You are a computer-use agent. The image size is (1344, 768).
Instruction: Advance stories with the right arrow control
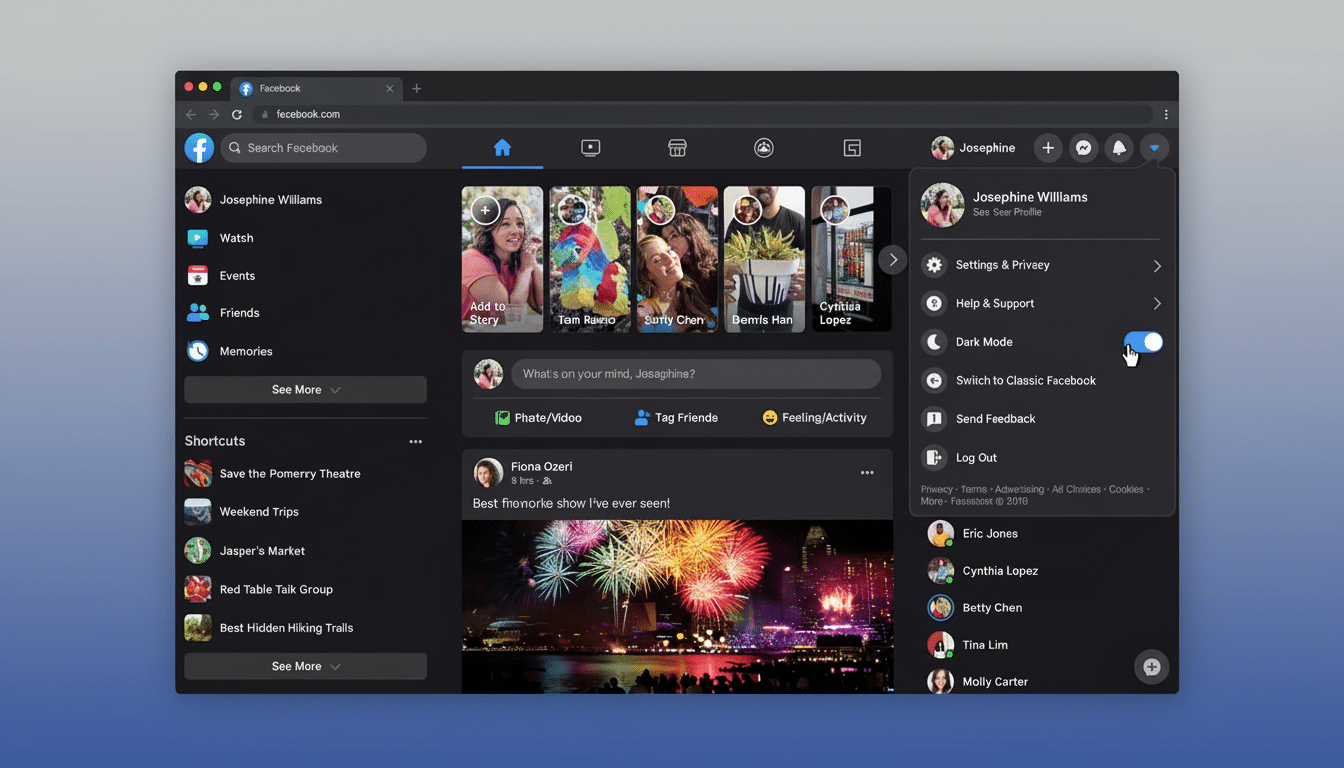click(892, 259)
